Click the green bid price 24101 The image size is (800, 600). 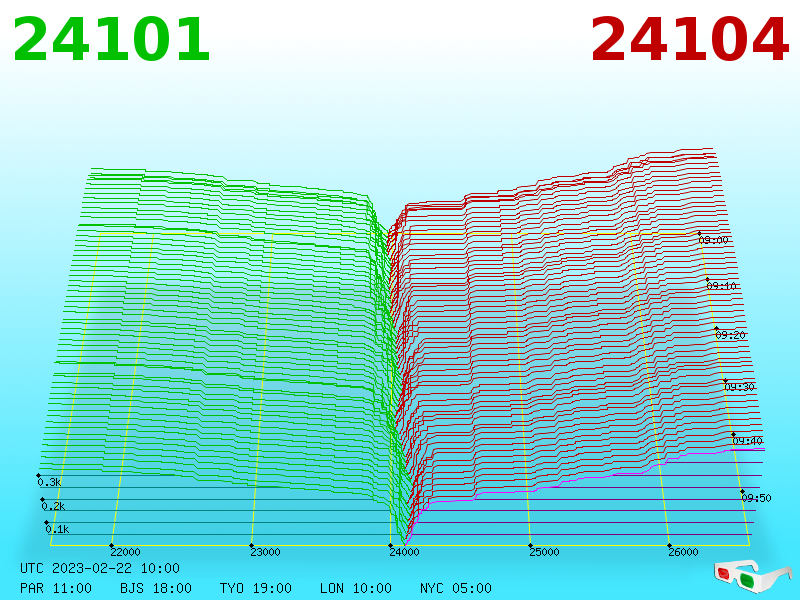pos(111,39)
